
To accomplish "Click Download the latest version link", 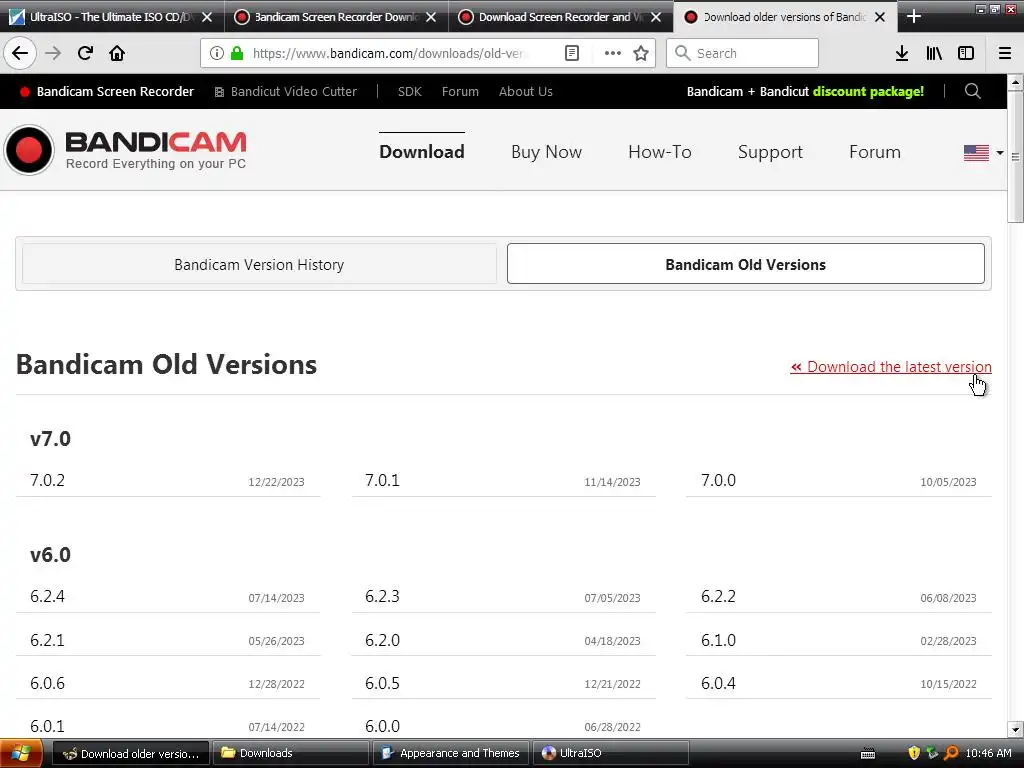I will tap(891, 367).
